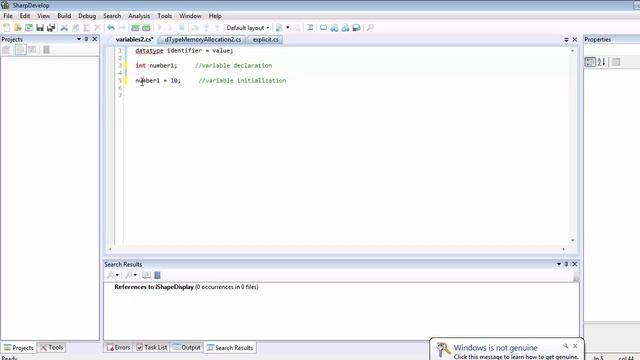Toggle pin on Search Results panel
This screenshot has width=640, height=360.
pyautogui.click(x=567, y=264)
